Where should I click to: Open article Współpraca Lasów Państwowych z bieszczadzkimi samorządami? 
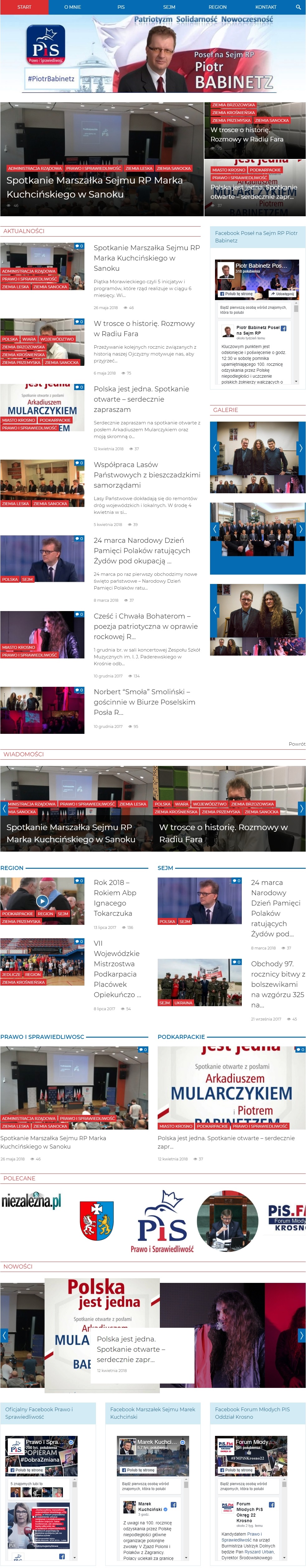coord(147,475)
